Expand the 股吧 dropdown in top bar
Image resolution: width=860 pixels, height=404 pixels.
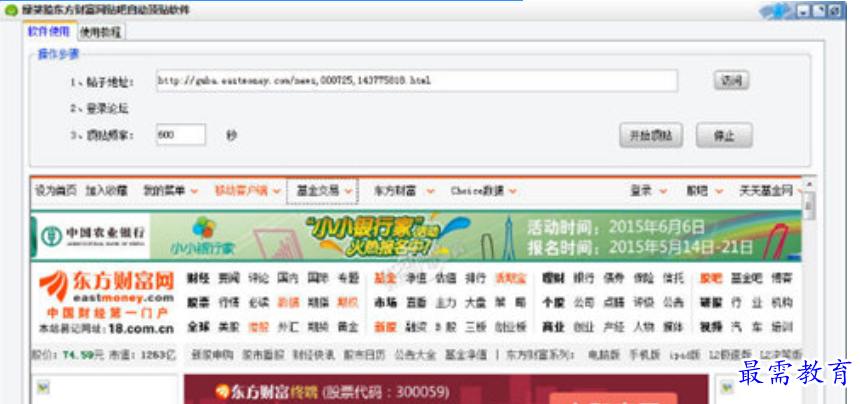click(x=704, y=191)
